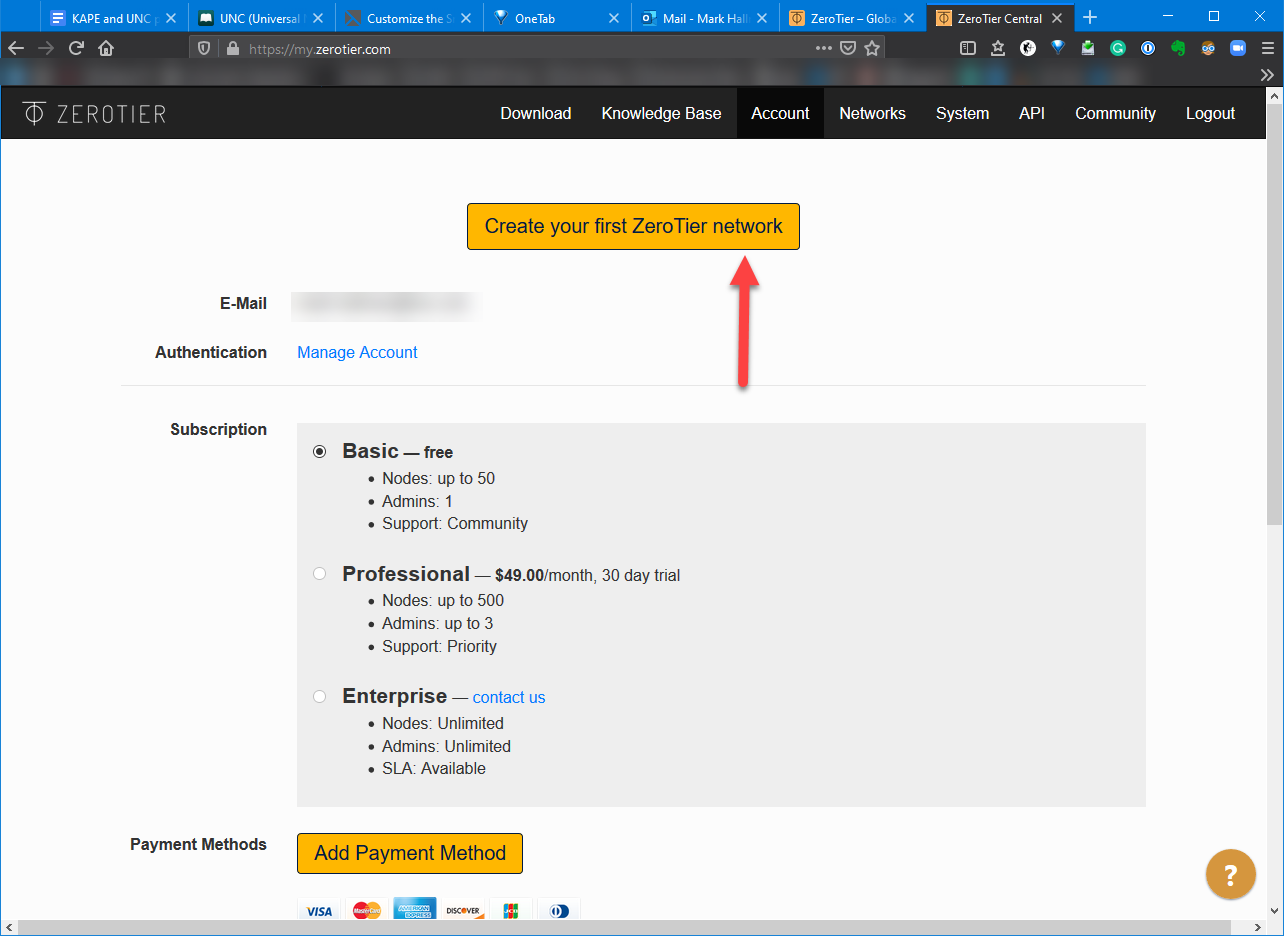Switch to the ZeroTier – Global tab
This screenshot has width=1284, height=936.
pos(851,18)
